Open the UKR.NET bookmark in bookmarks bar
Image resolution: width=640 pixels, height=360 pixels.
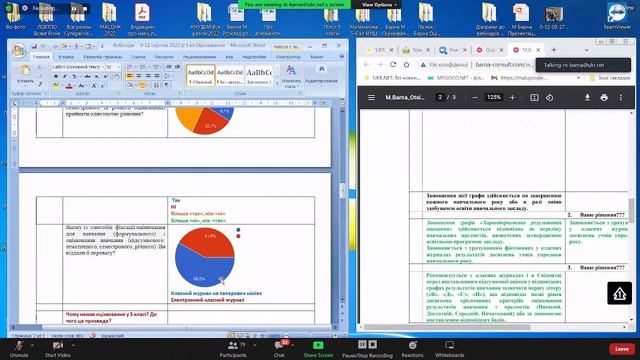(x=391, y=78)
